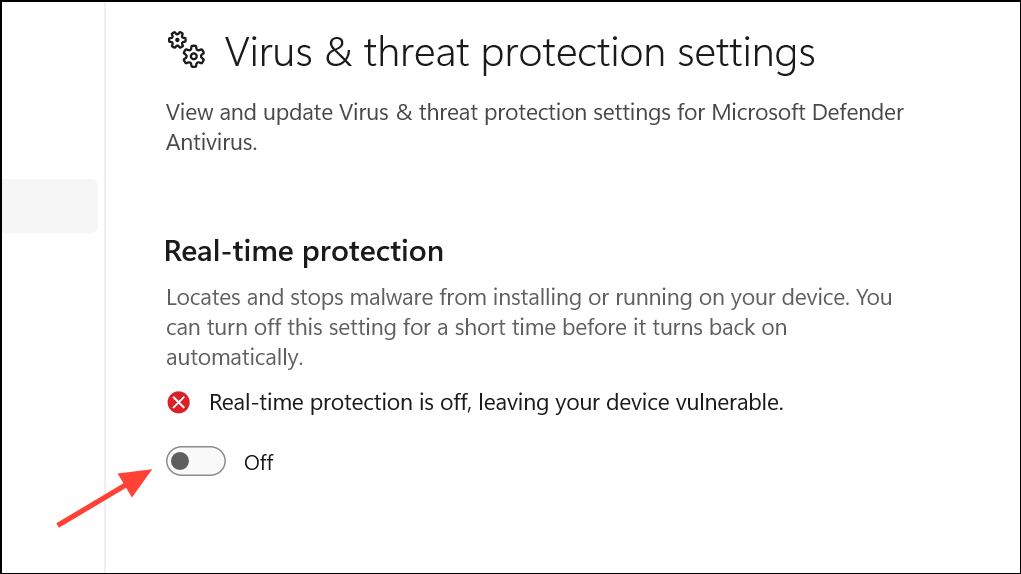Click the "Real-time protection is off" warning text
The image size is (1021, 574).
[x=496, y=403]
